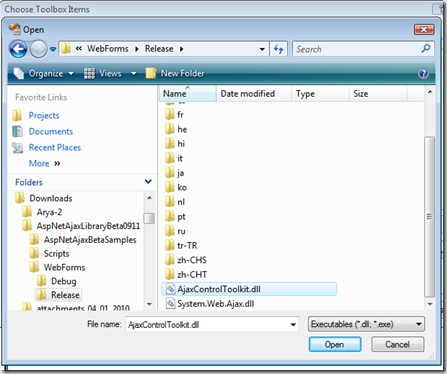Select WebForms folder in tree

coord(64,267)
